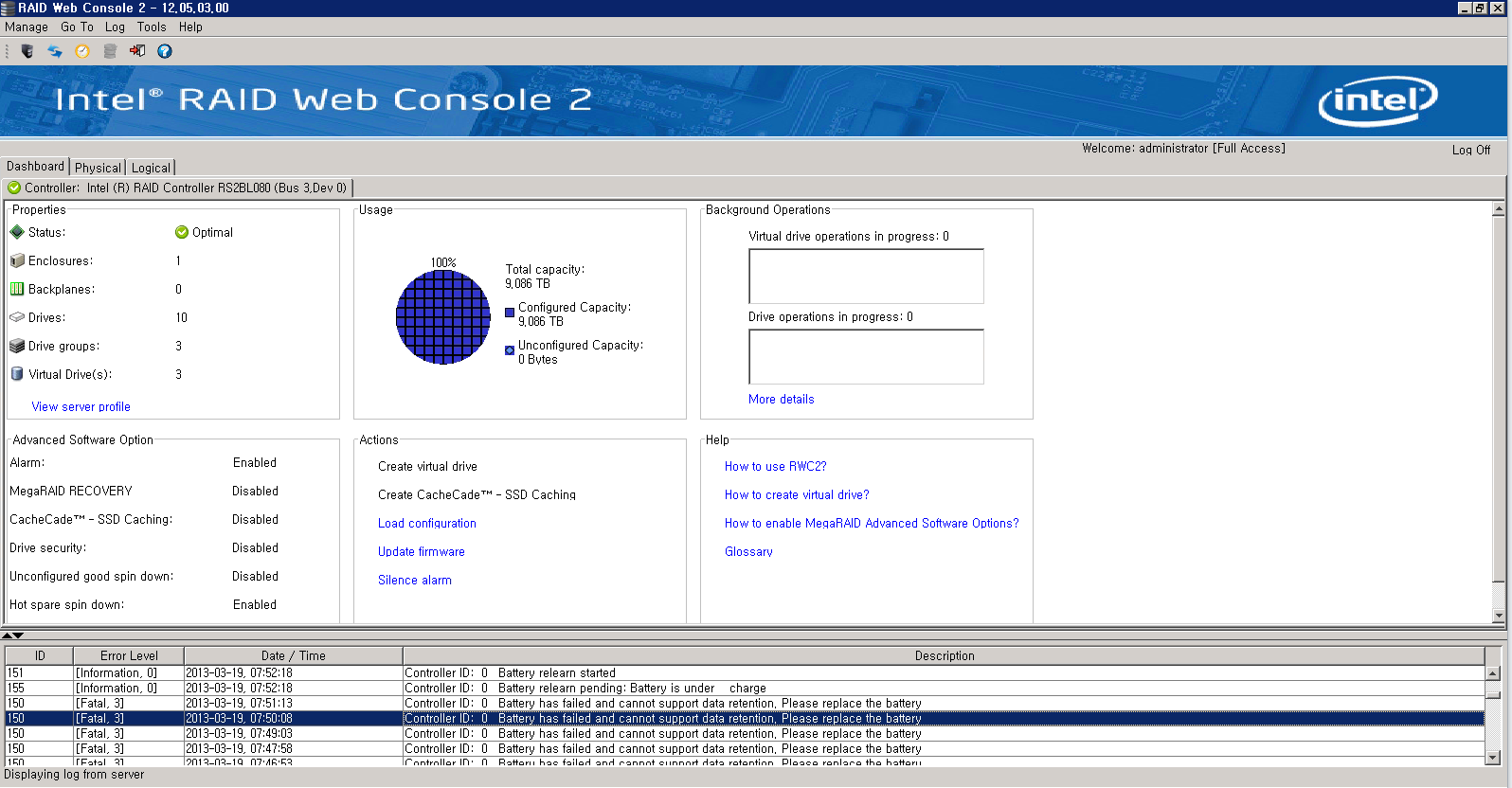The width and height of the screenshot is (1512, 788).
Task: Sort log by Date / Time header
Action: [x=293, y=655]
